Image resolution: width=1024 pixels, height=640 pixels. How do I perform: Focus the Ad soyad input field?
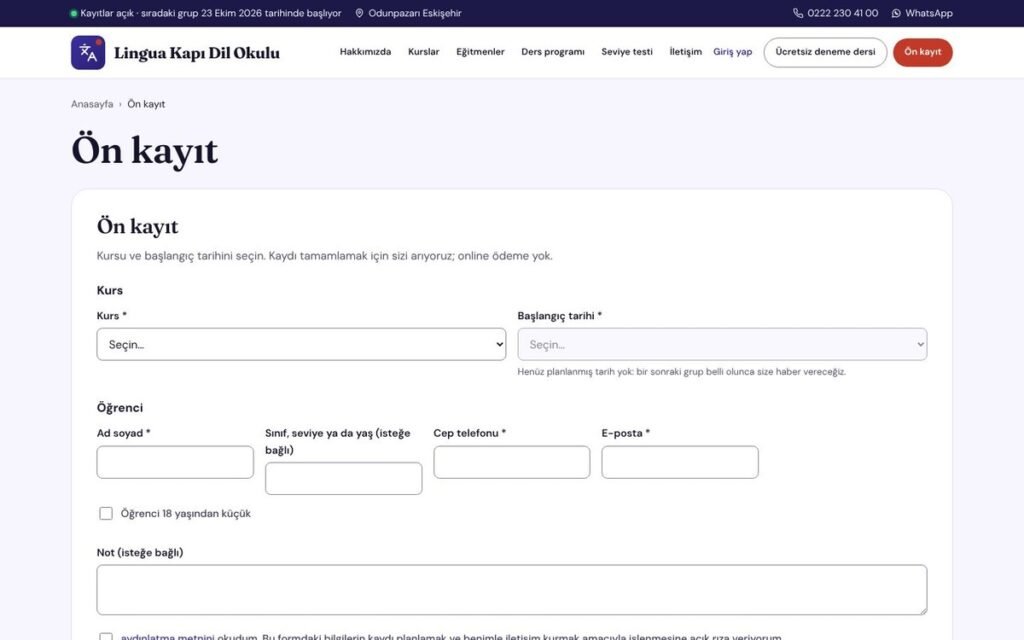[175, 462]
